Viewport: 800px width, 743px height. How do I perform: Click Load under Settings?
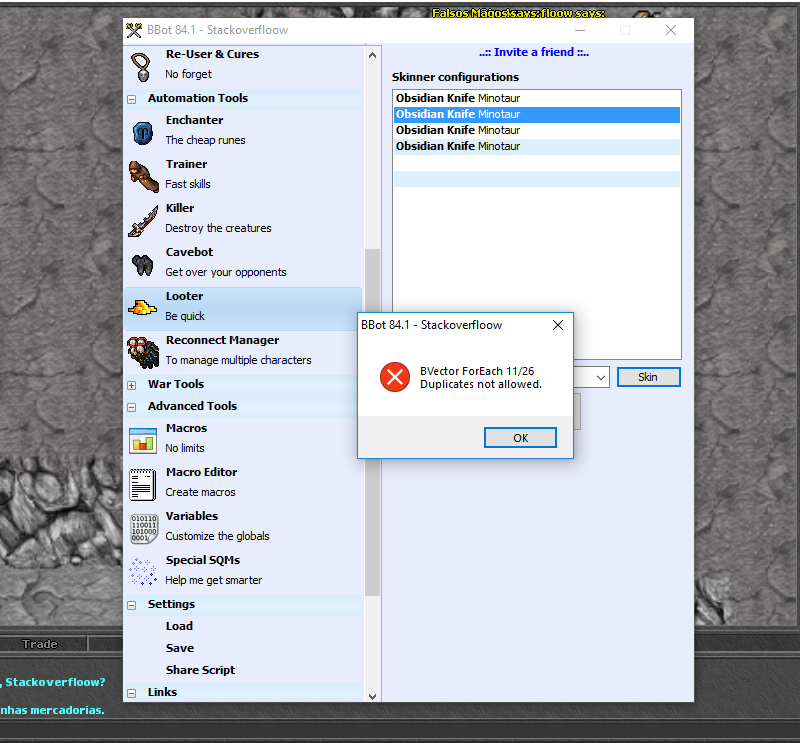pos(179,626)
